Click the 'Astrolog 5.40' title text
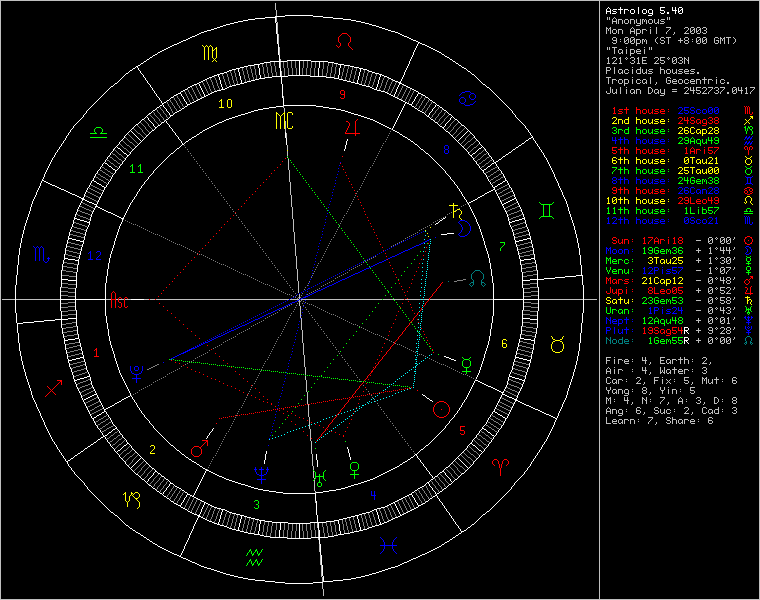 pos(644,11)
